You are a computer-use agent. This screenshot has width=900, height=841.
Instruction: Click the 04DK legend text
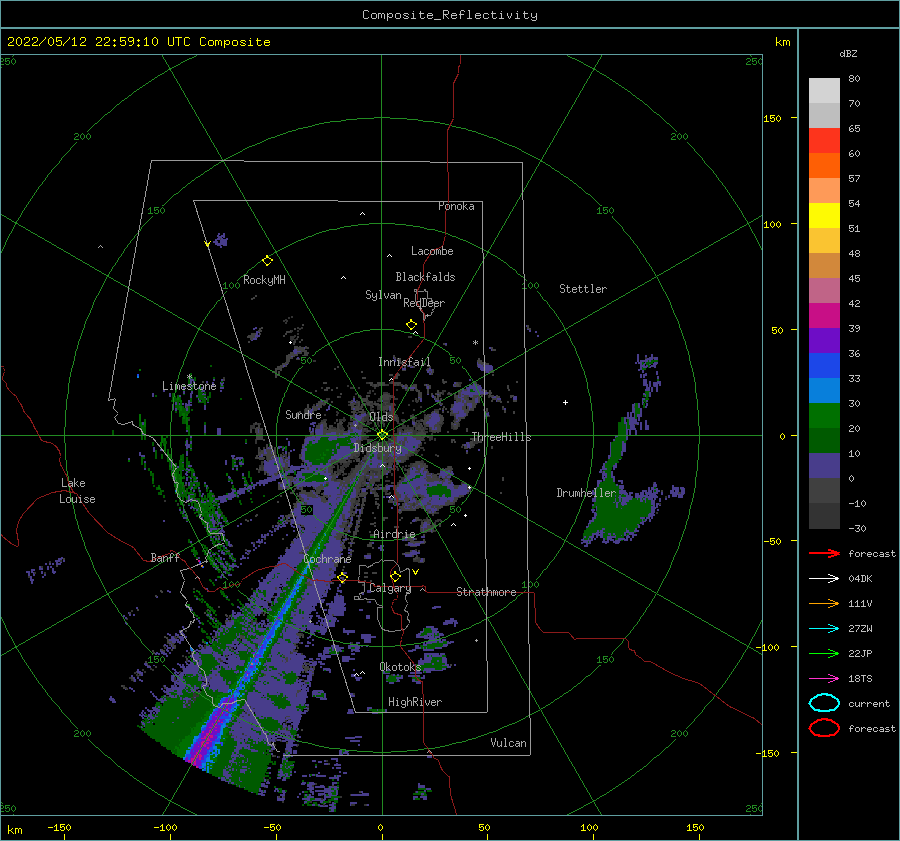tap(860, 579)
